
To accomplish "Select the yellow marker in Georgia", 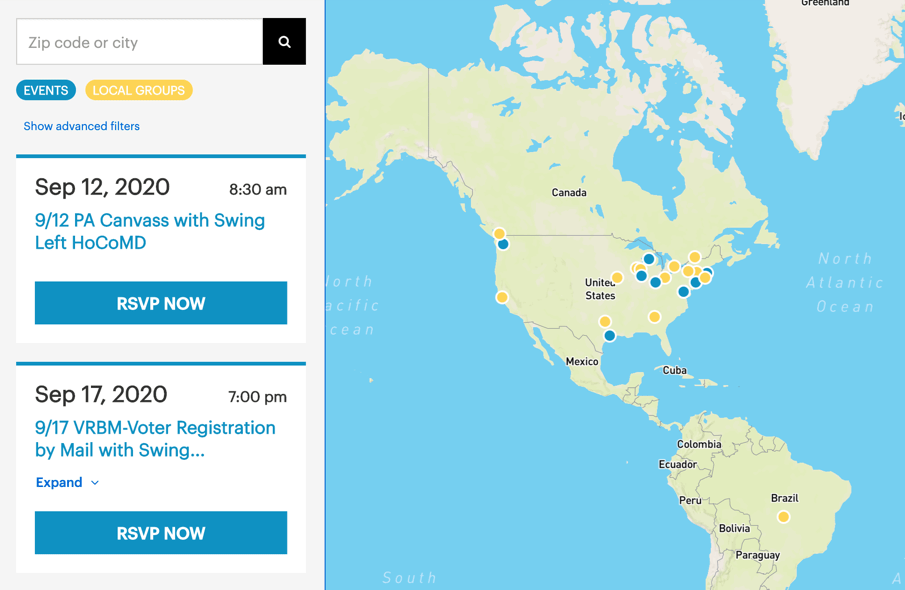I will (654, 317).
